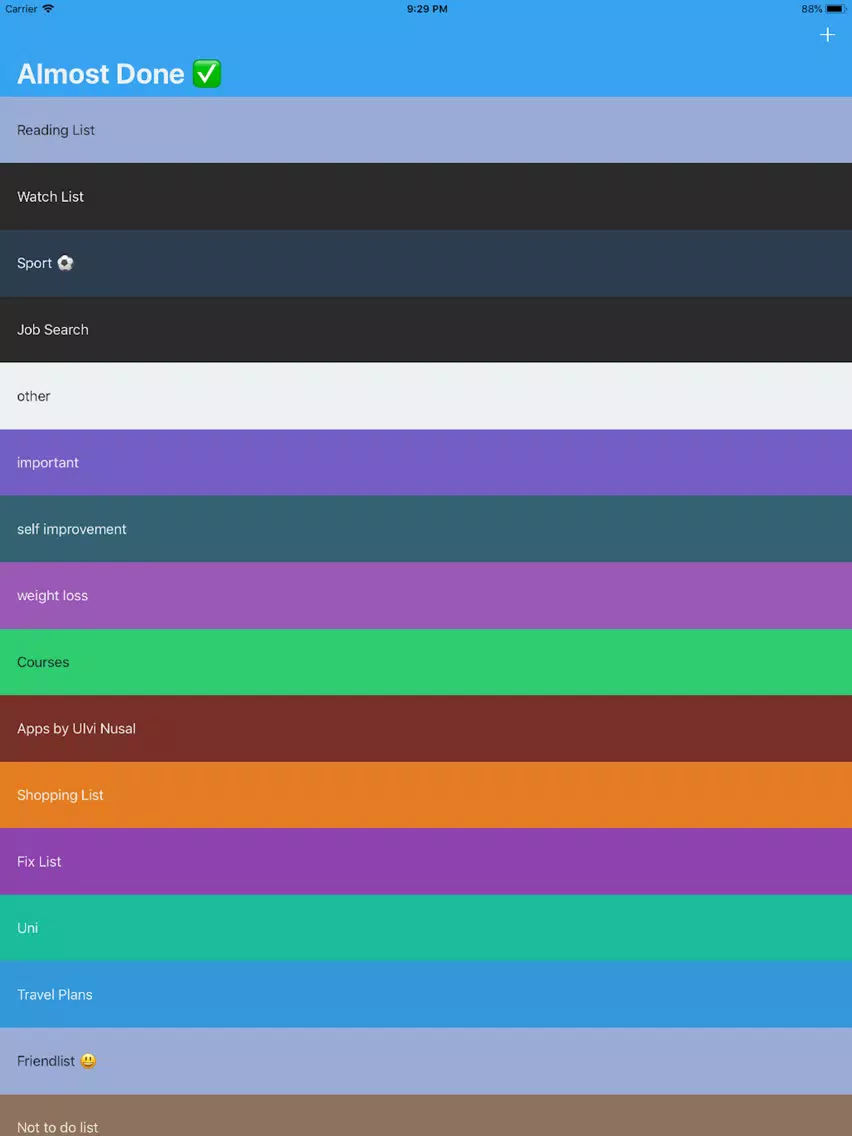Select the 'other' list row
The height and width of the screenshot is (1136, 852).
426,396
